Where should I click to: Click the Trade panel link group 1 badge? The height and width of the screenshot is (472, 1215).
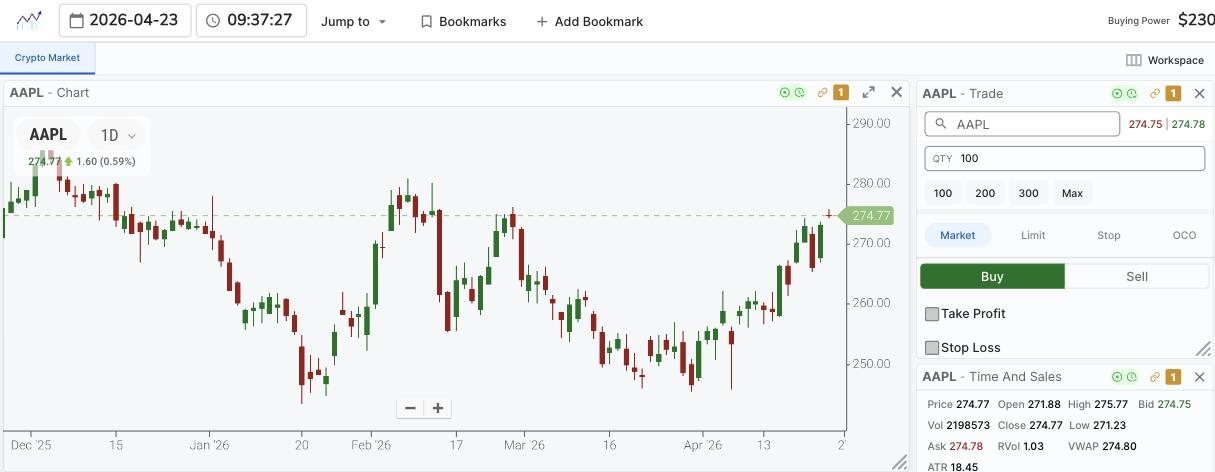pyautogui.click(x=1173, y=94)
